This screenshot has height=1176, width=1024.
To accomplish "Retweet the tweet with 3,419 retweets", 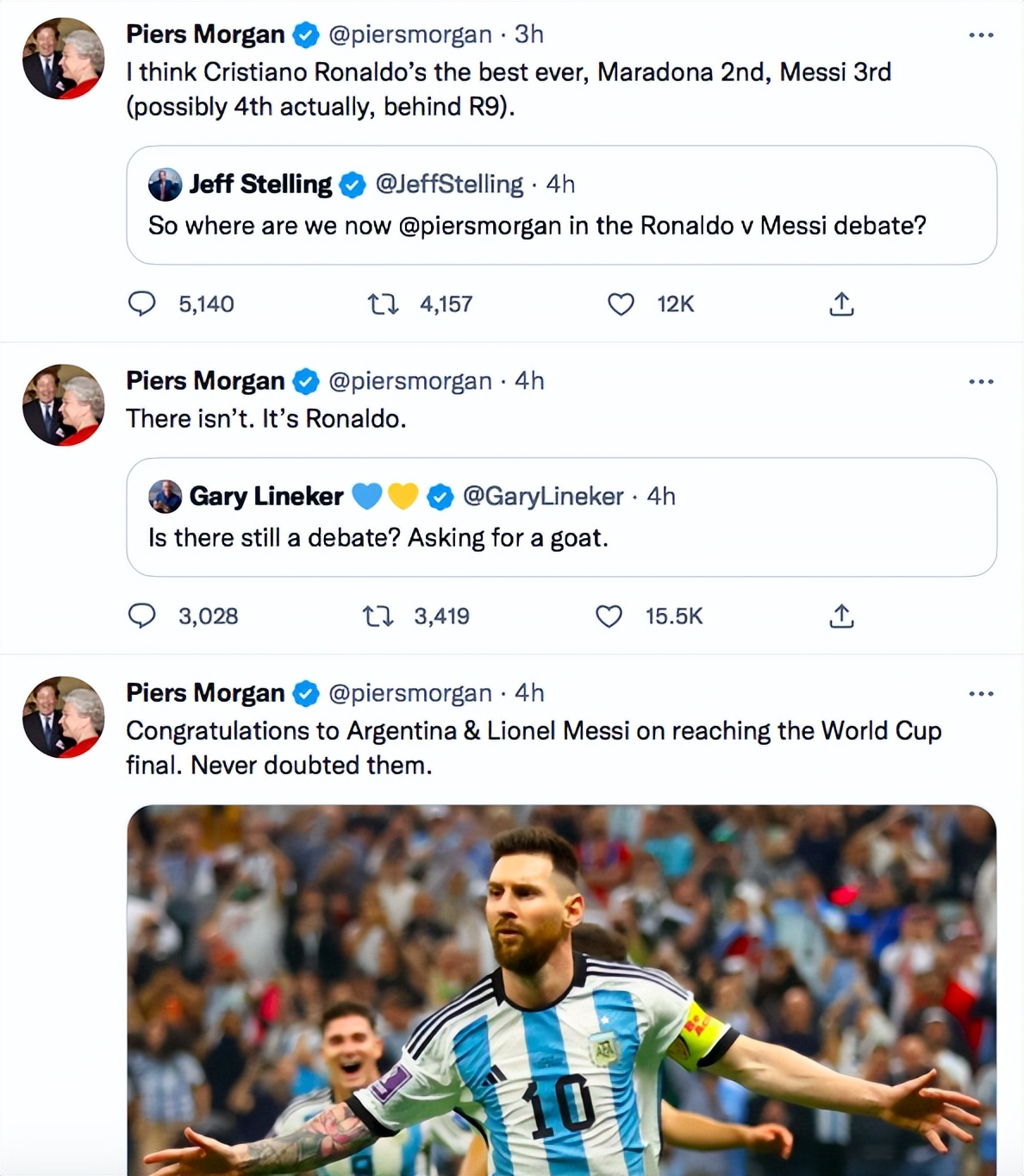I will tap(378, 616).
